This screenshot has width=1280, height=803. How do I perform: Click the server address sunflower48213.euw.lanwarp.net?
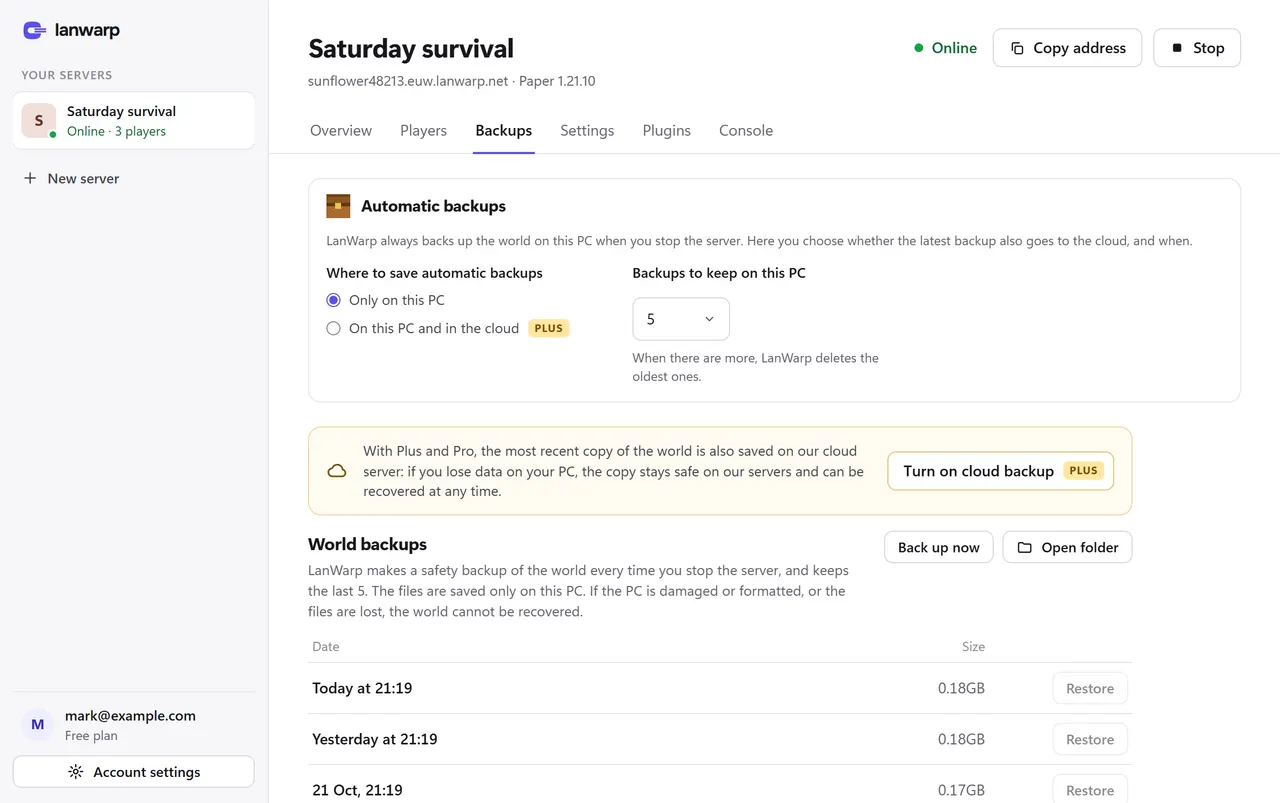coord(408,81)
